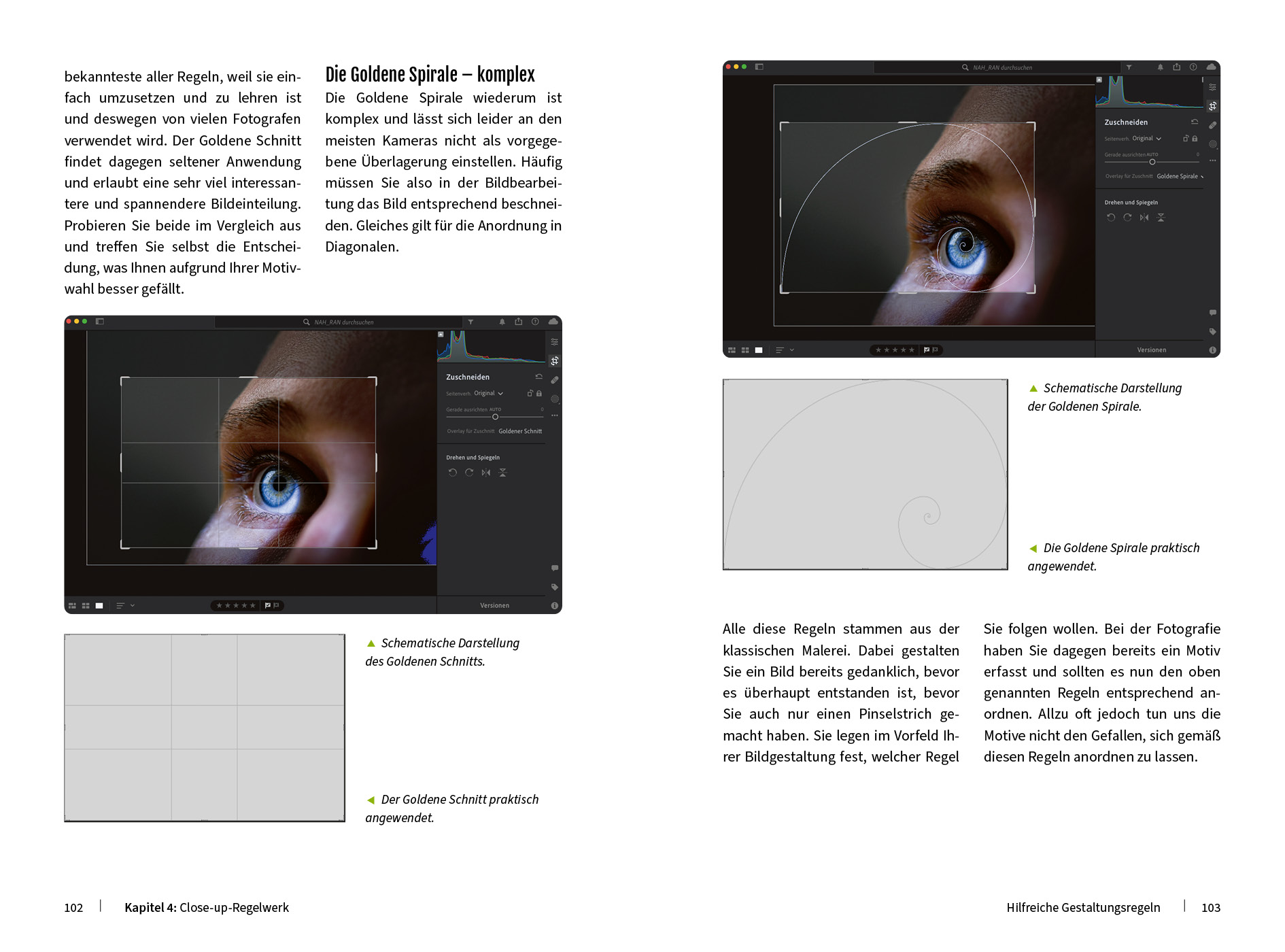Open the Goldene Spirale overlay dropdown

click(x=1180, y=176)
